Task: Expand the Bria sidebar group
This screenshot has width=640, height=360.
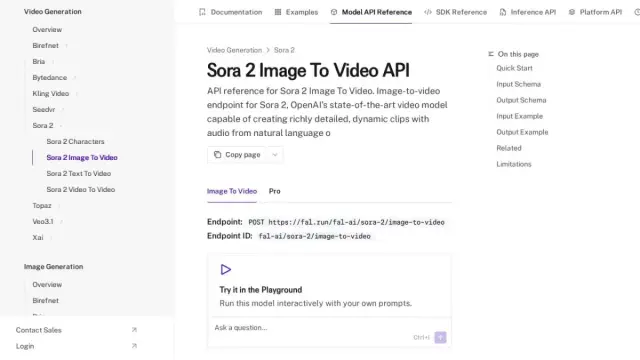Action: point(53,62)
